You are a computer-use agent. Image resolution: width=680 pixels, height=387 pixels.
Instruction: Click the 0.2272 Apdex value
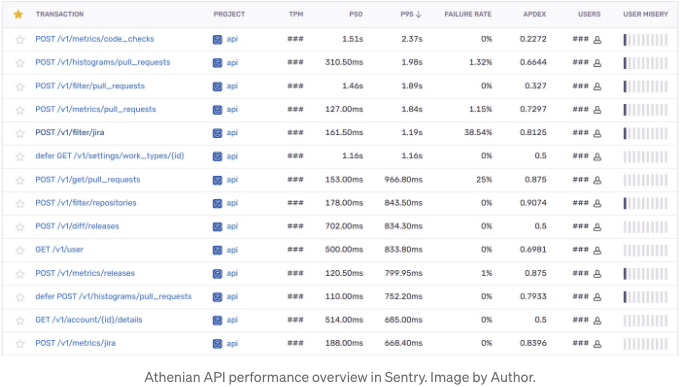click(533, 39)
